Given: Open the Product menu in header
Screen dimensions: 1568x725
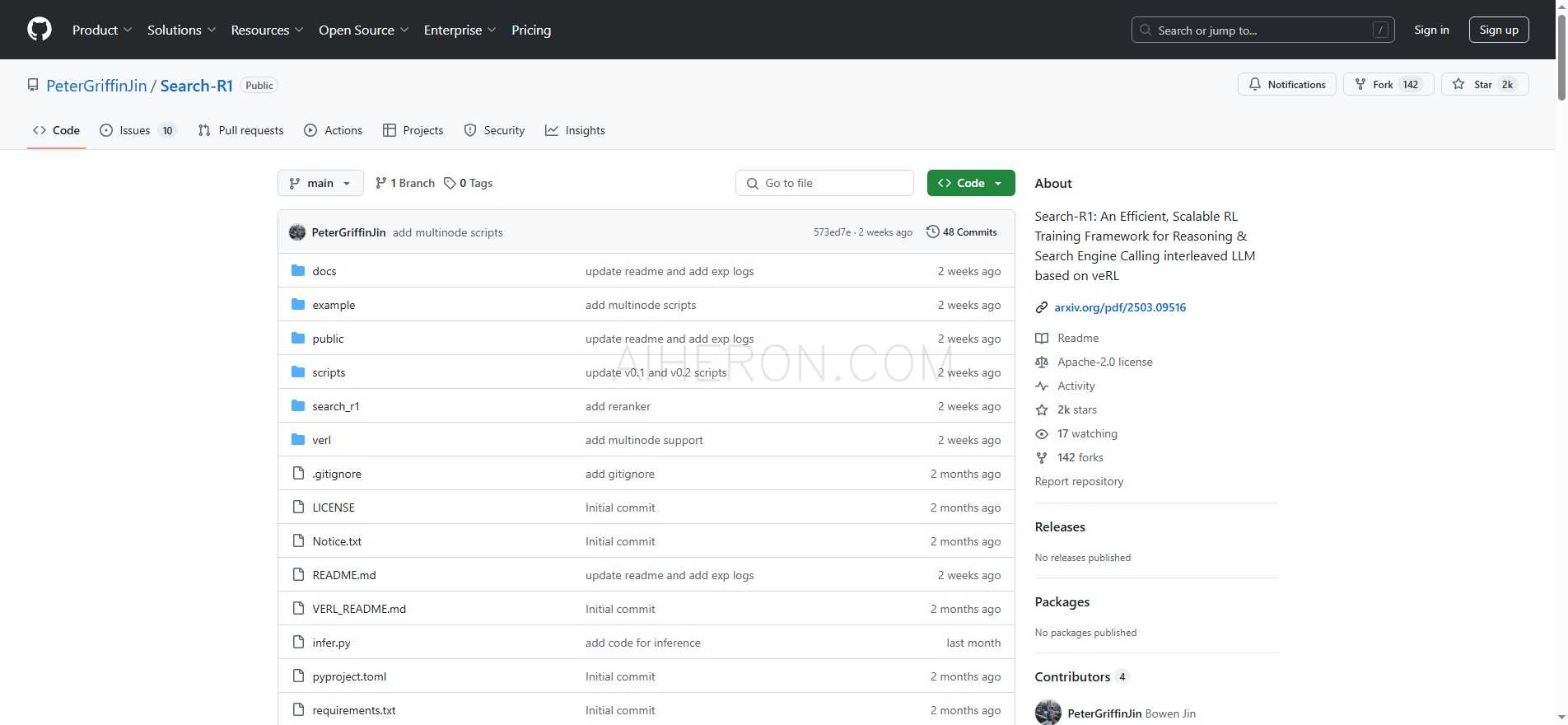Looking at the screenshot, I should tap(101, 30).
